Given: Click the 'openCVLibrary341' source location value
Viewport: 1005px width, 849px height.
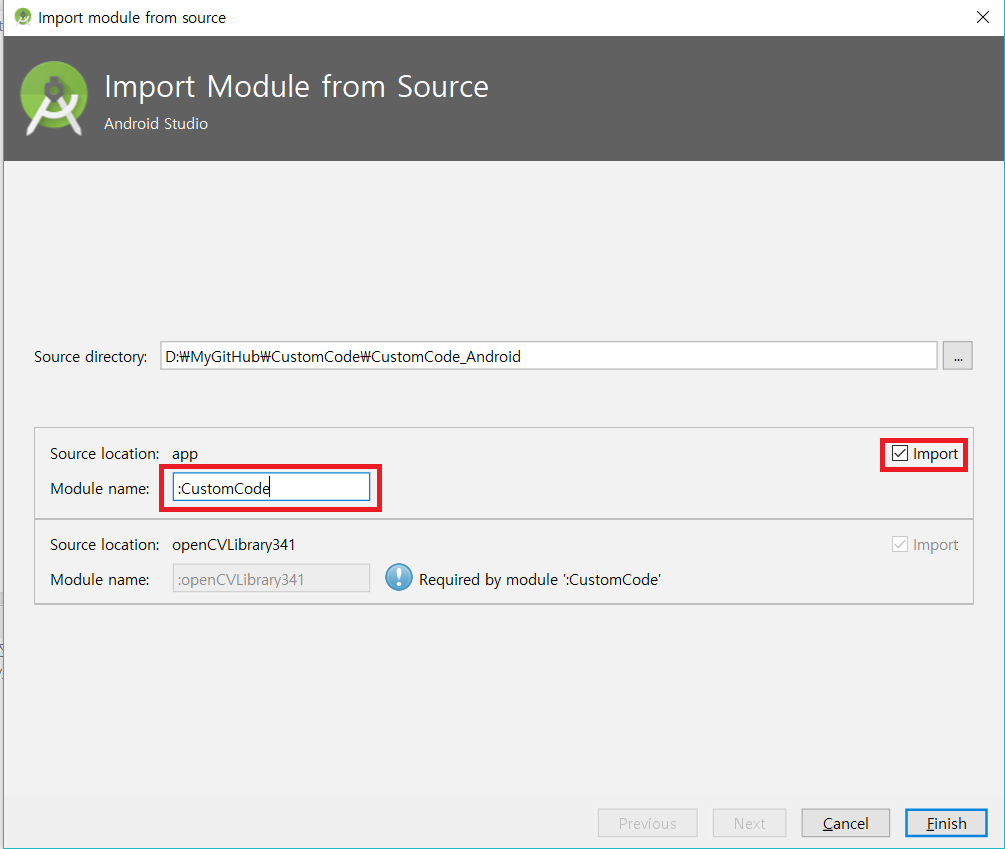Looking at the screenshot, I should pyautogui.click(x=234, y=545).
